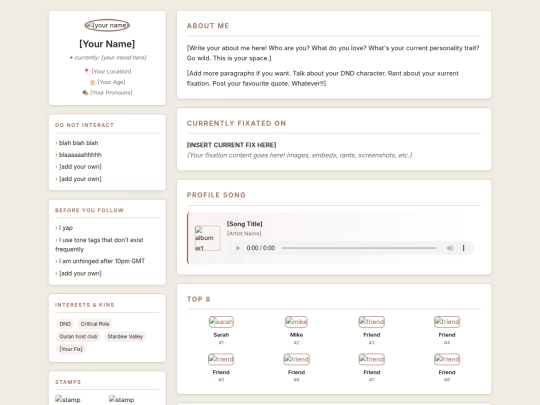
Task: Click the profile avatar image
Action: pos(107,25)
